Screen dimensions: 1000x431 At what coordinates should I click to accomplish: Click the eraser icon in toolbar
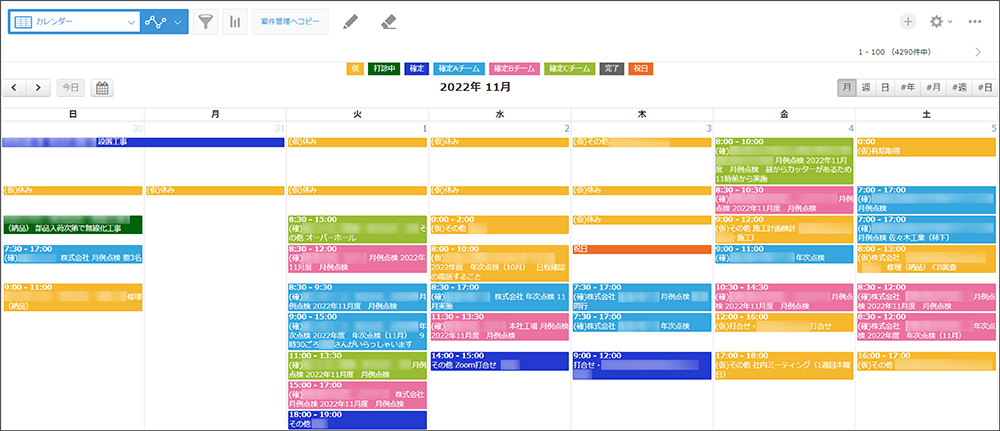(x=390, y=21)
